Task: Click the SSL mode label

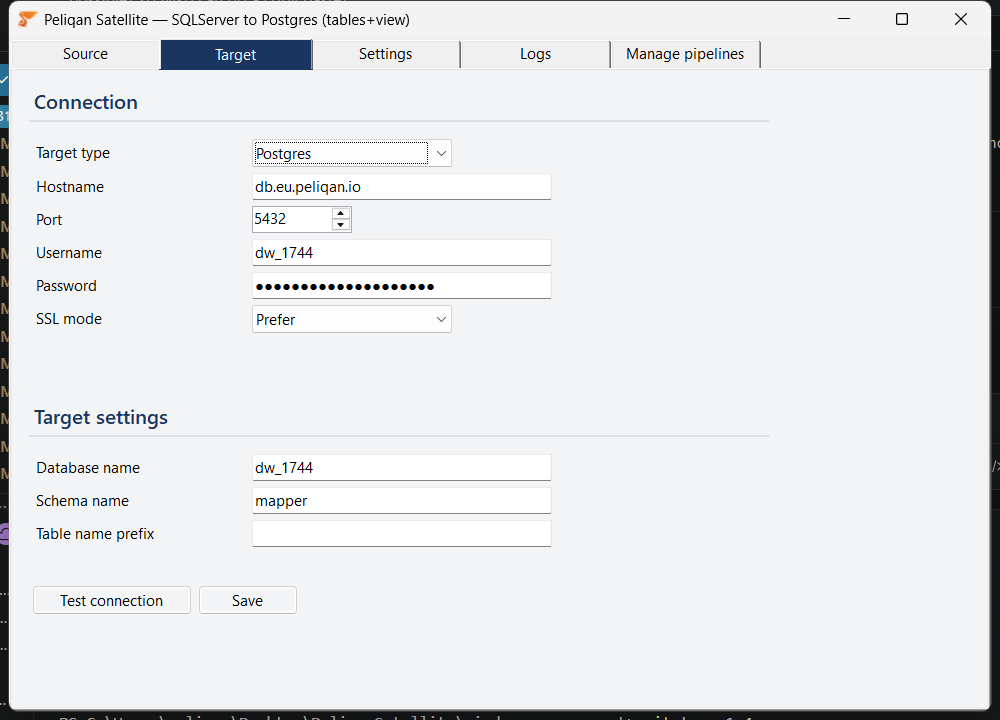Action: (69, 319)
